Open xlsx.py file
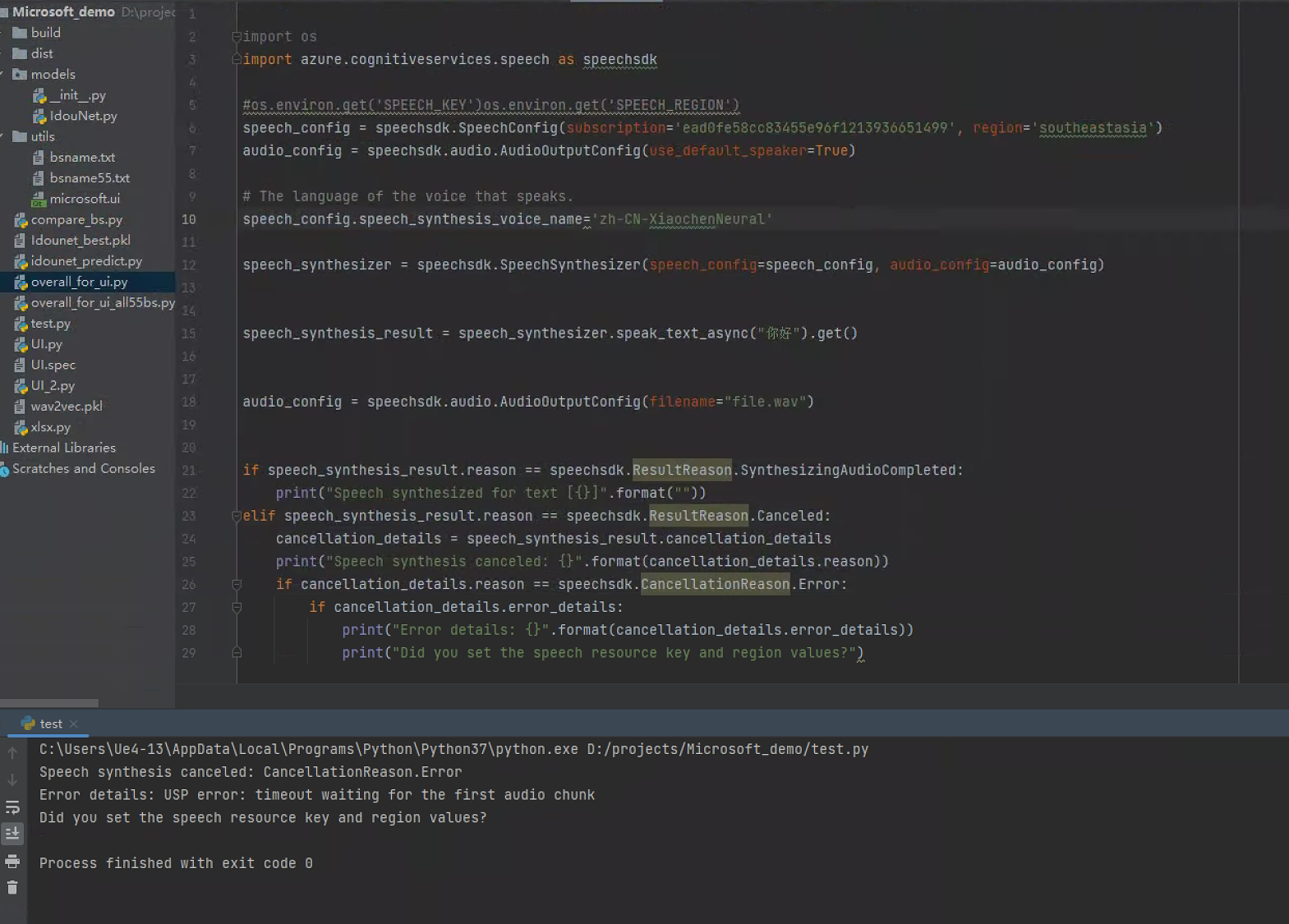Image resolution: width=1289 pixels, height=924 pixels. (x=51, y=427)
